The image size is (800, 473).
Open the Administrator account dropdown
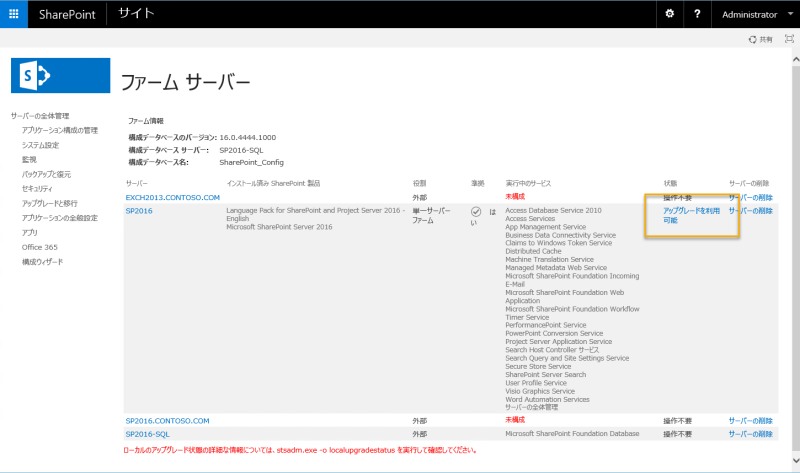tap(757, 15)
